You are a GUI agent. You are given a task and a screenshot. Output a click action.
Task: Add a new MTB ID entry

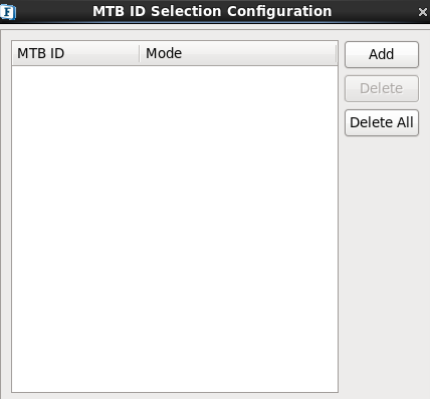point(381,54)
